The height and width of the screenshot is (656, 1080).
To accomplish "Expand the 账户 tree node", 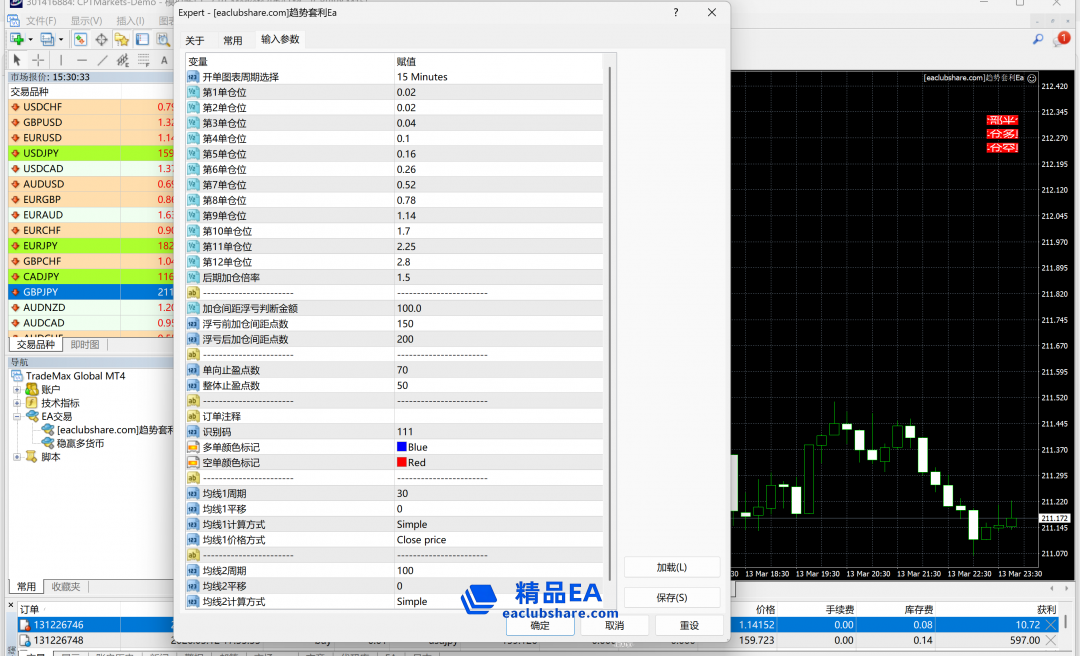I will (17, 389).
